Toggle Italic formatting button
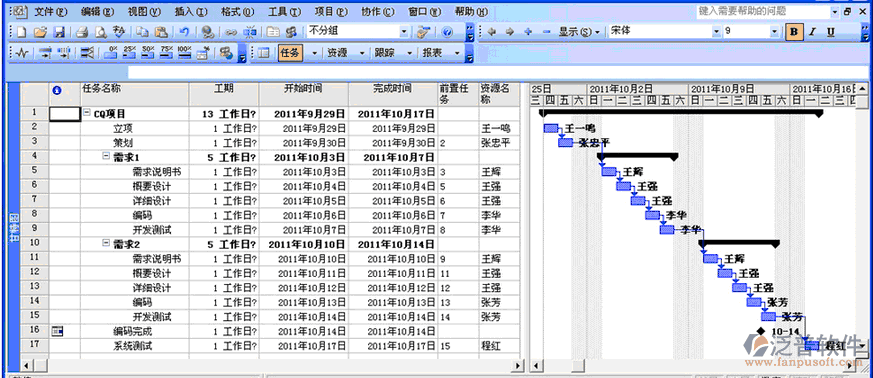Viewport: 873px width, 378px height. (x=812, y=32)
